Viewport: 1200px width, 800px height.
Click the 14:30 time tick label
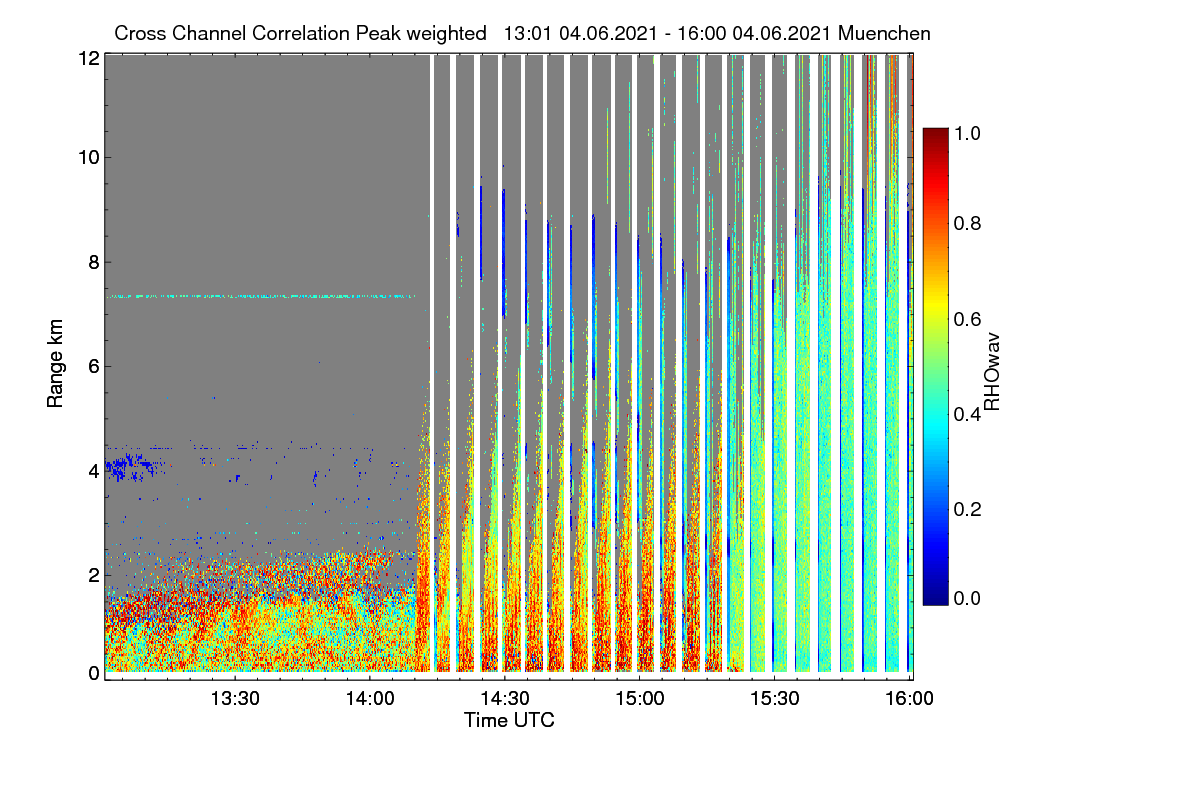coord(505,699)
